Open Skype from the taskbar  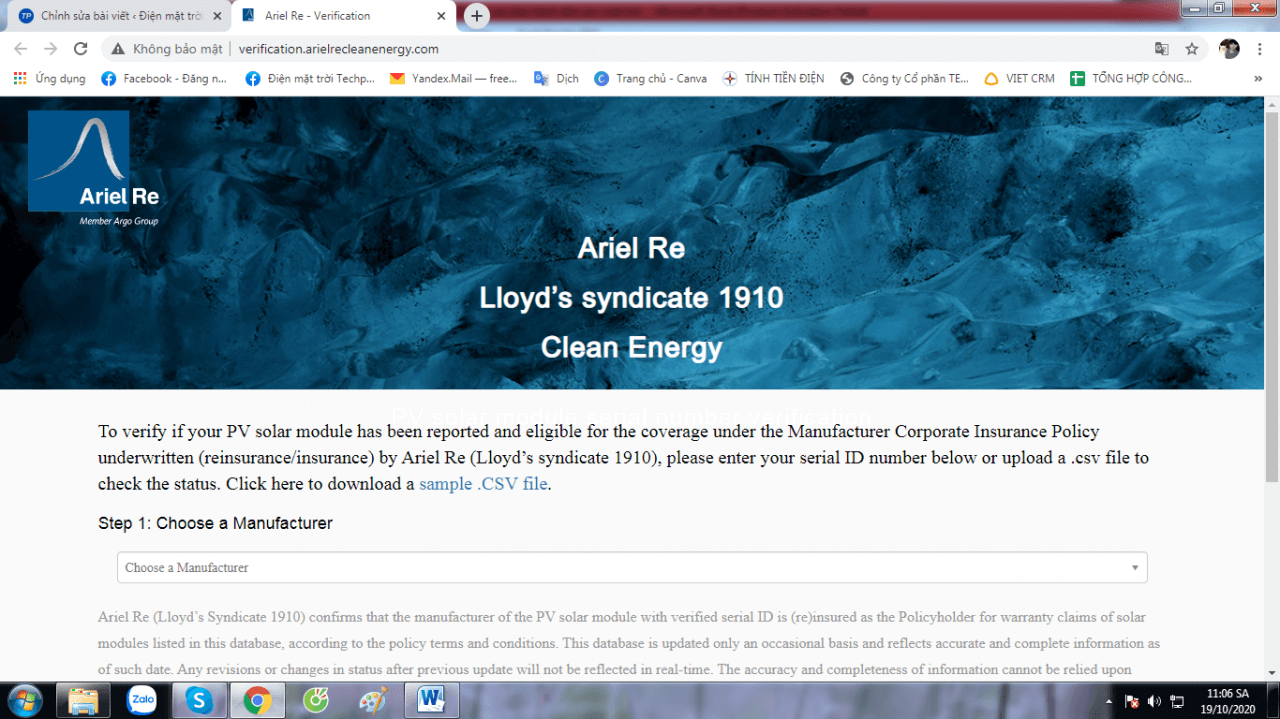pyautogui.click(x=199, y=701)
